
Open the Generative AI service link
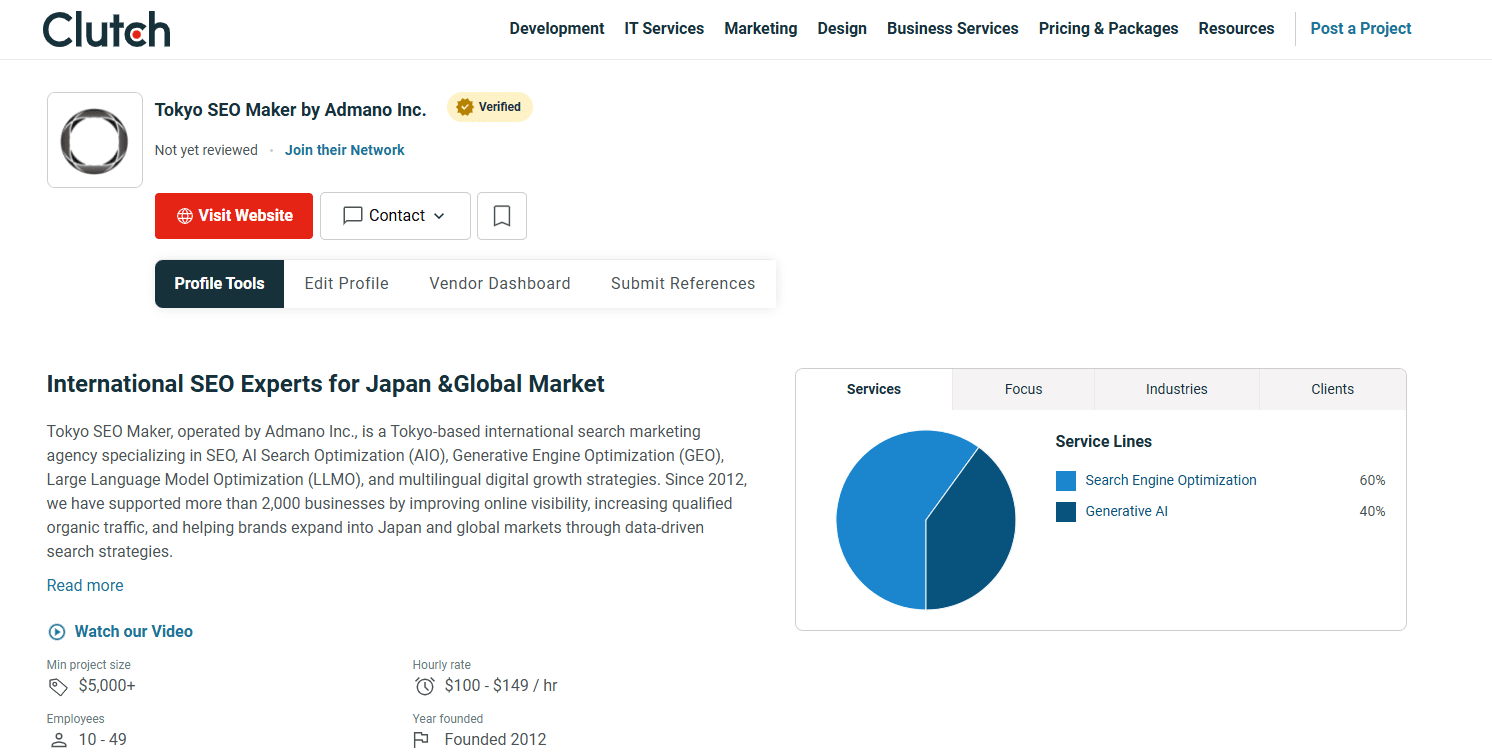[x=1127, y=512]
